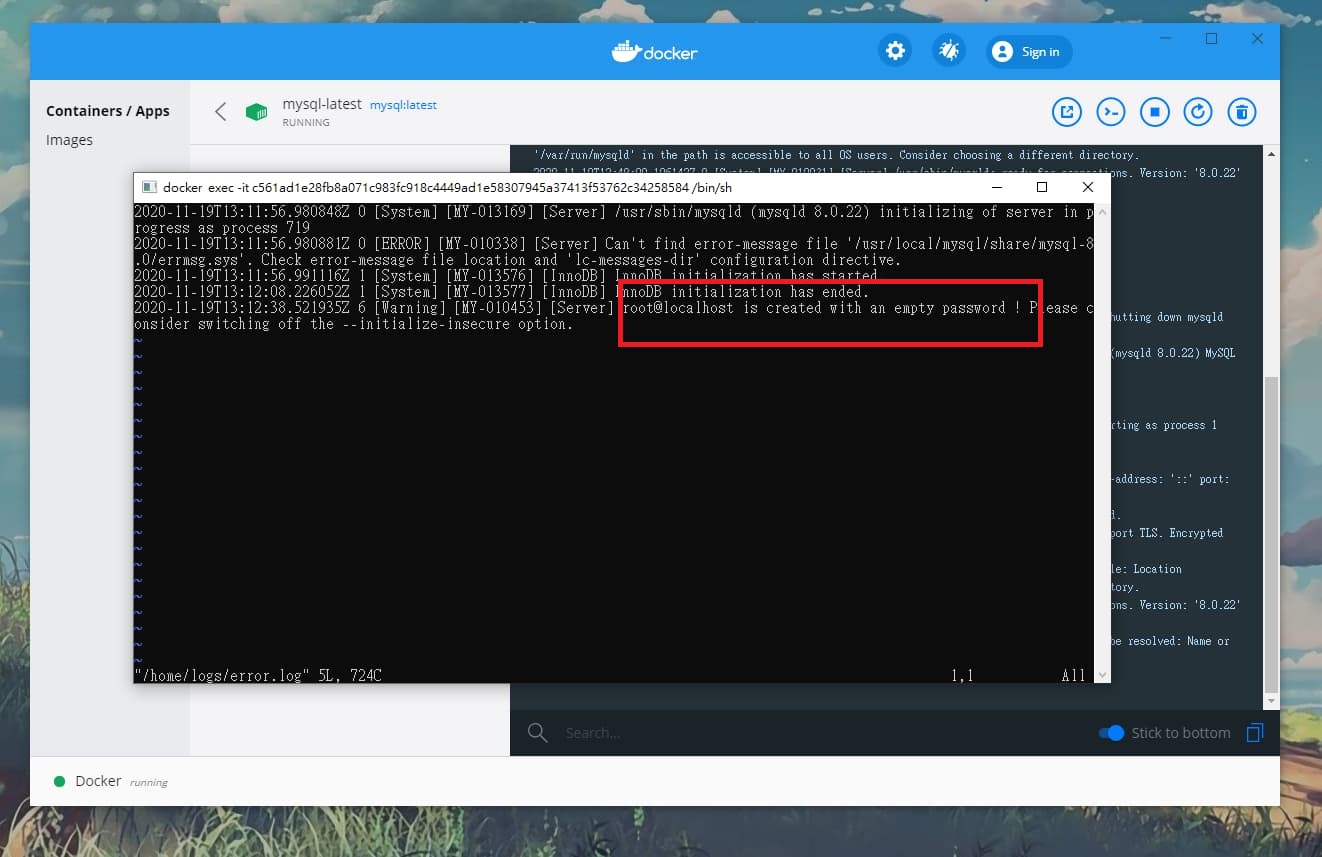This screenshot has width=1322, height=857.
Task: Open the container CLI icon
Action: coord(1111,112)
